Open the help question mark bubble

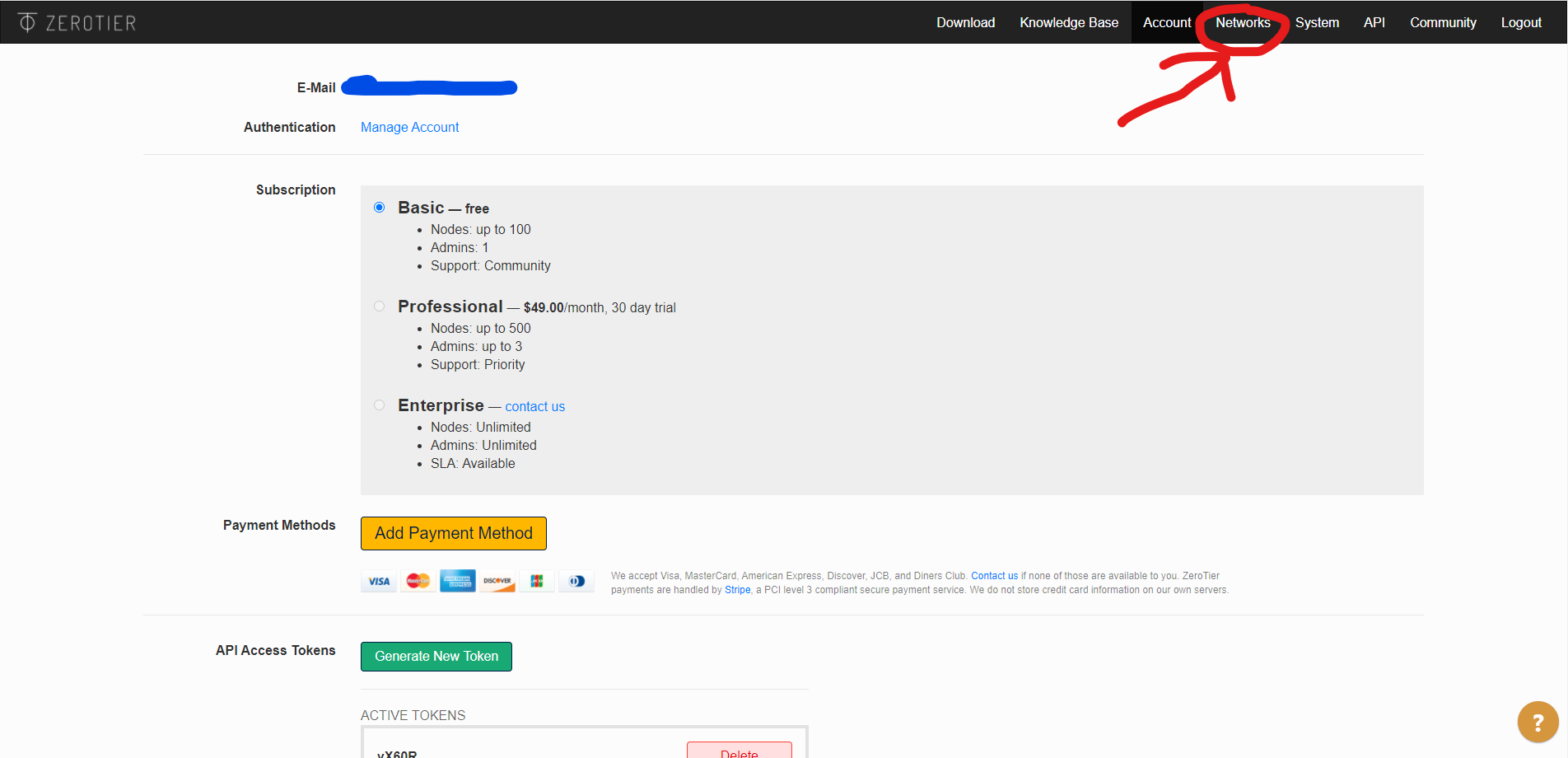[1538, 723]
